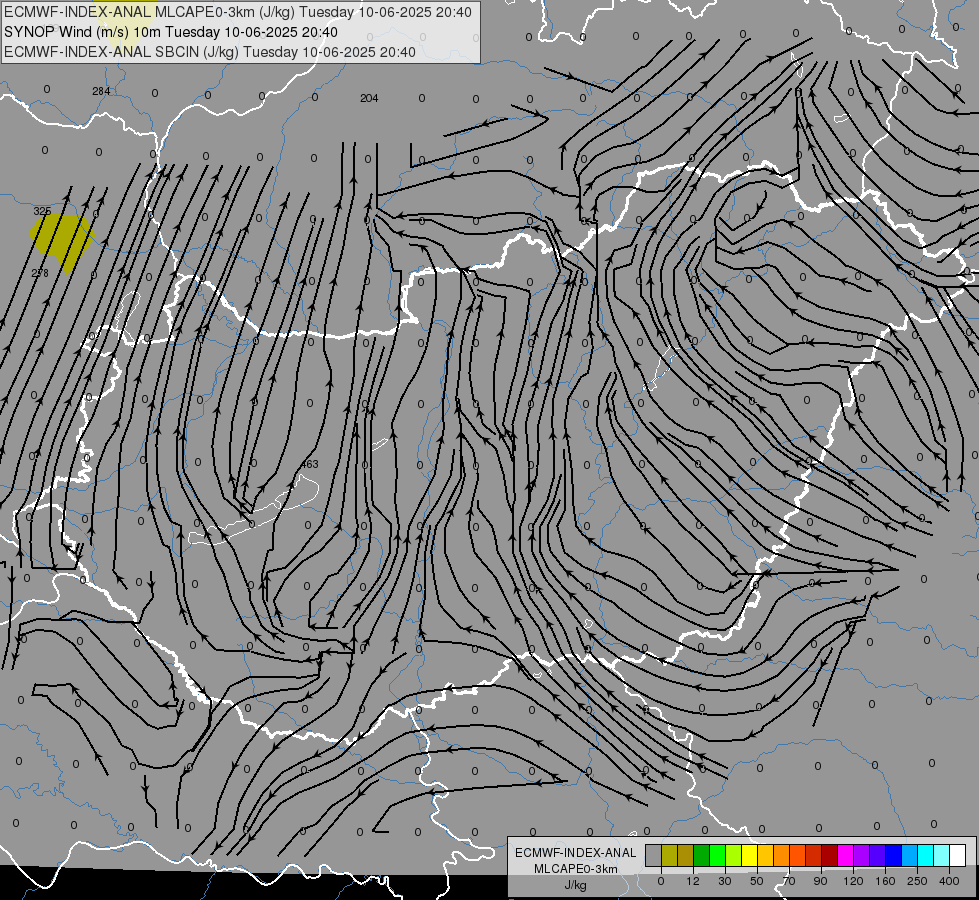The image size is (979, 900).
Task: Click the map value '204'
Action: [x=369, y=98]
